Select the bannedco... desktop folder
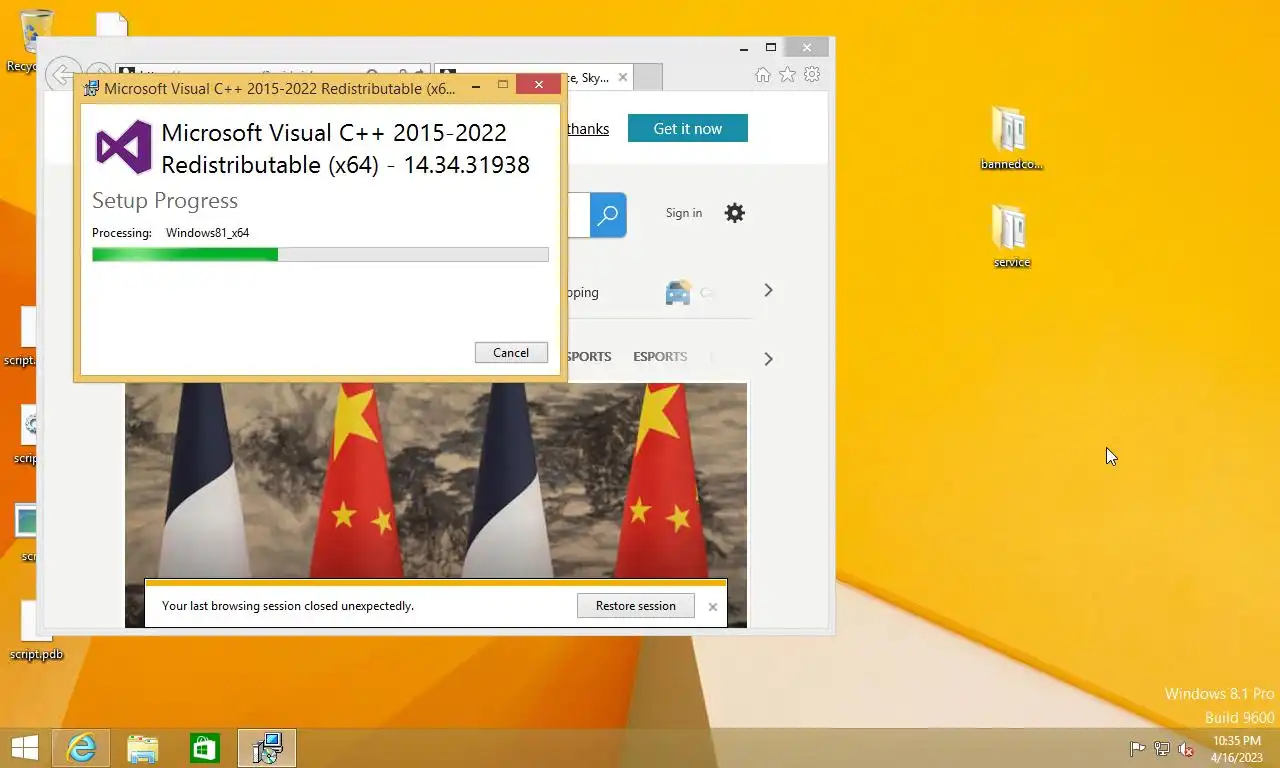Image resolution: width=1280 pixels, height=768 pixels. tap(1011, 138)
